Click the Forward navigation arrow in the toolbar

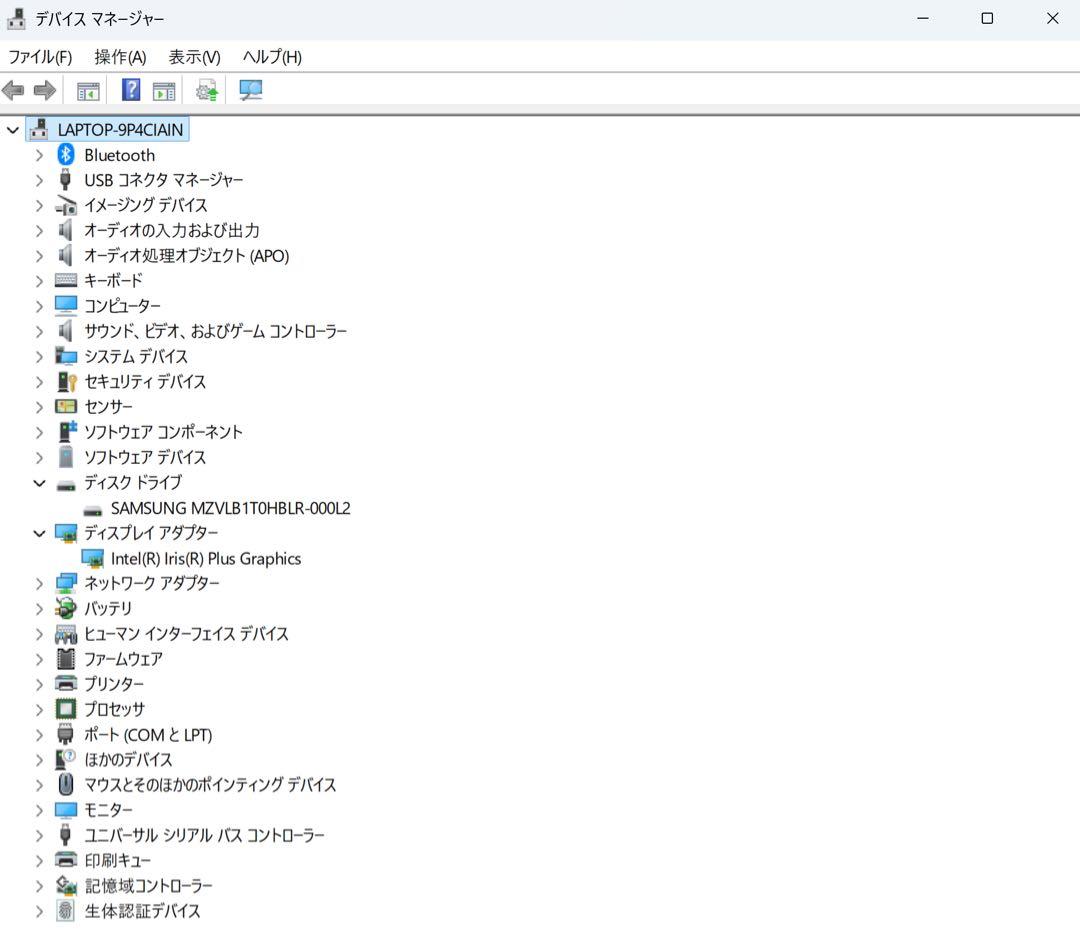click(44, 90)
